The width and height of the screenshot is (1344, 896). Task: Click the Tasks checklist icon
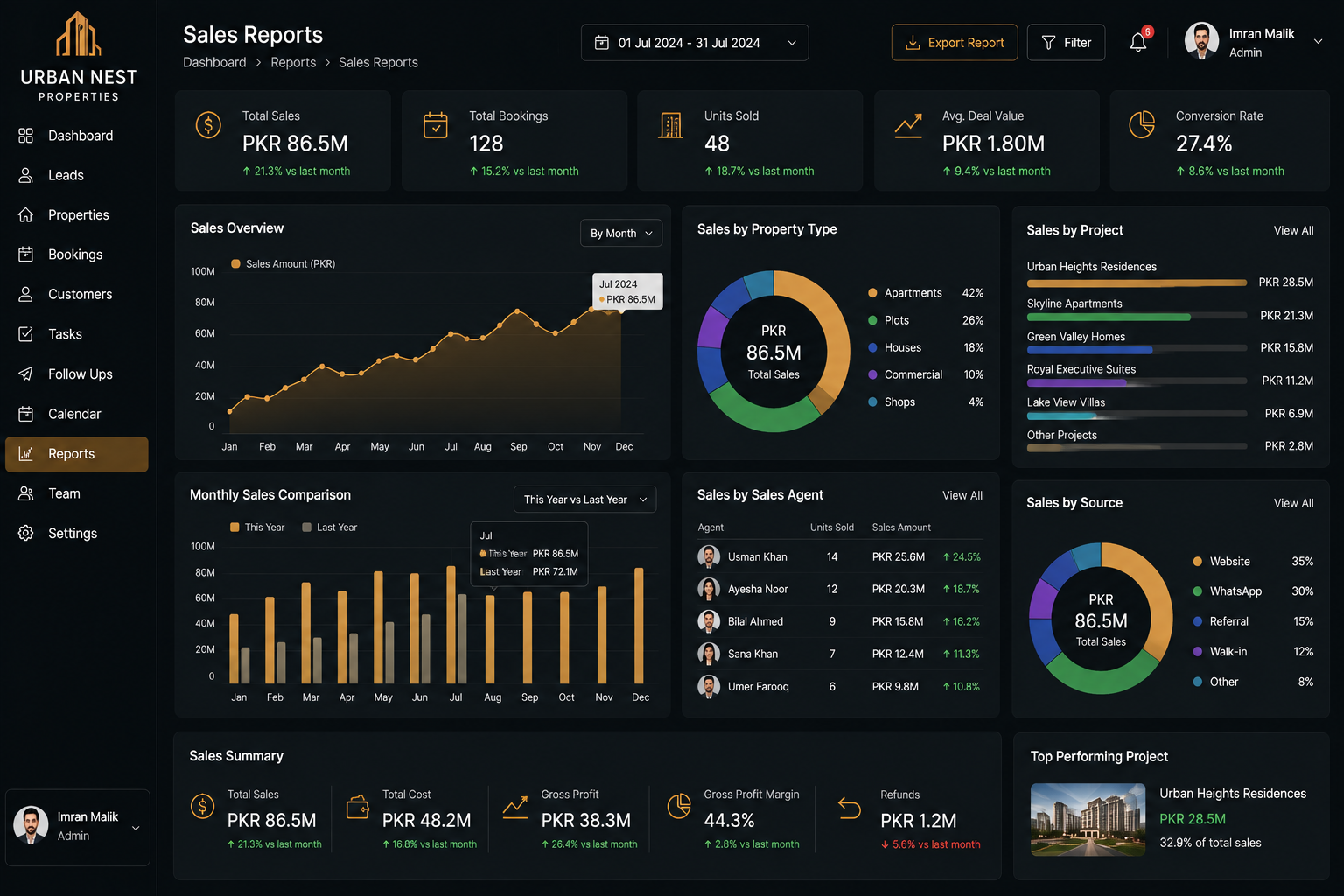(26, 334)
